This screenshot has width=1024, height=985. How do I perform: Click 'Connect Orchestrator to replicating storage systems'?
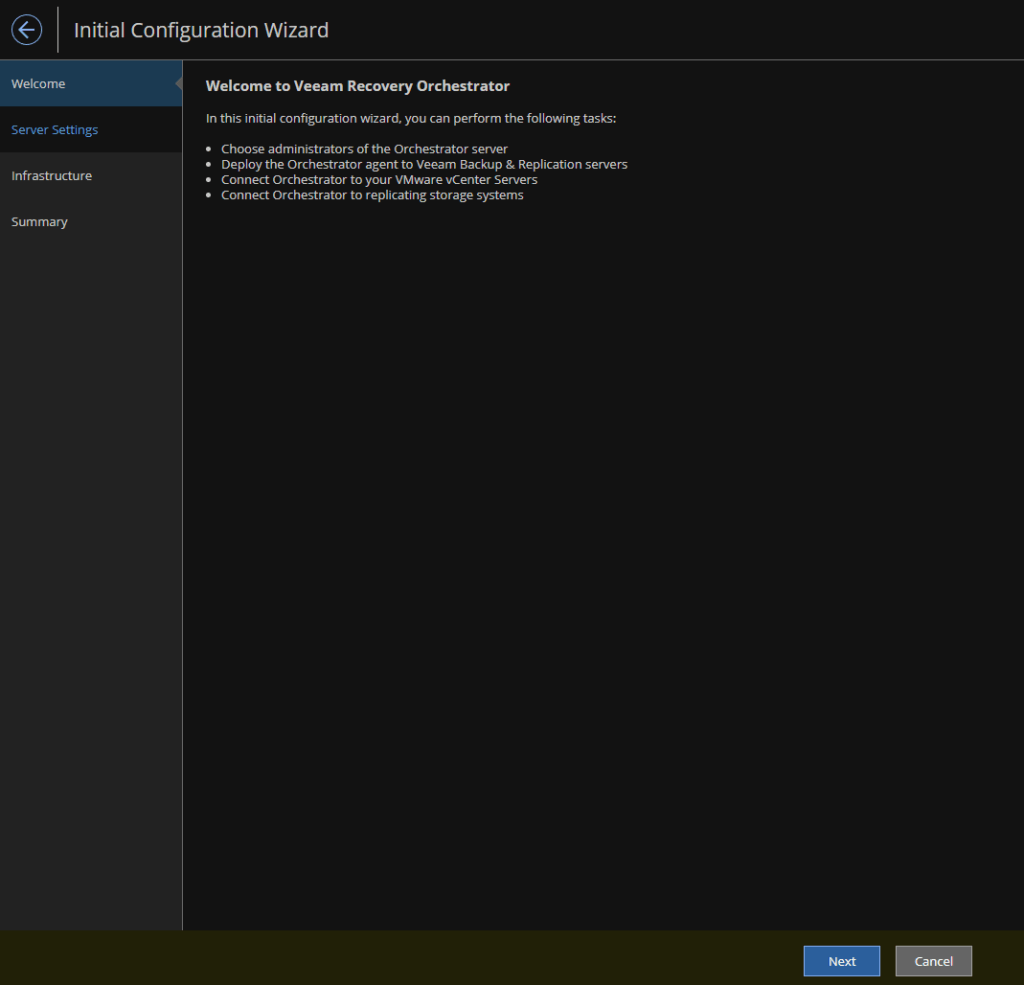(x=372, y=195)
